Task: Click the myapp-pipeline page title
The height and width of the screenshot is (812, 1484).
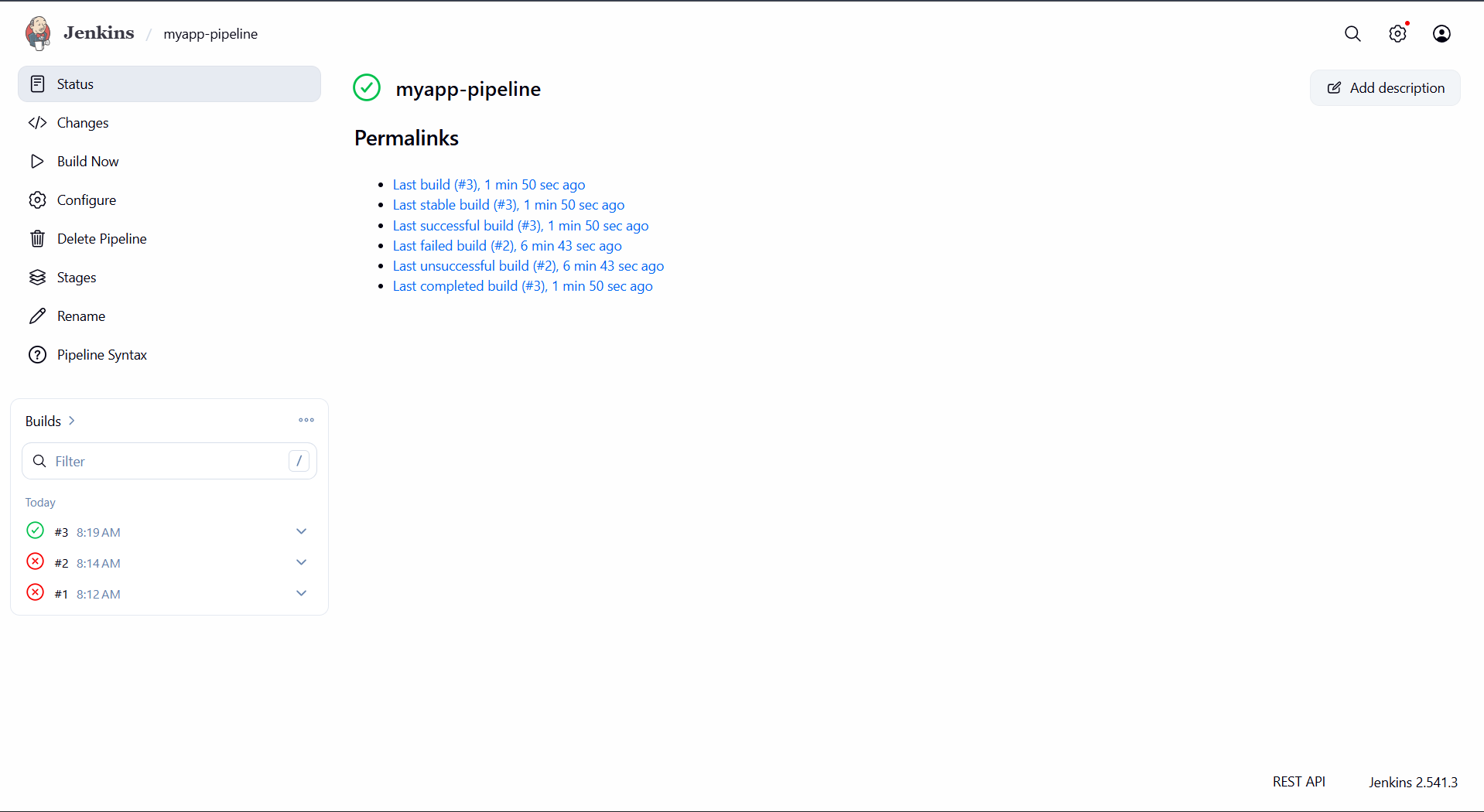Action: pos(468,89)
